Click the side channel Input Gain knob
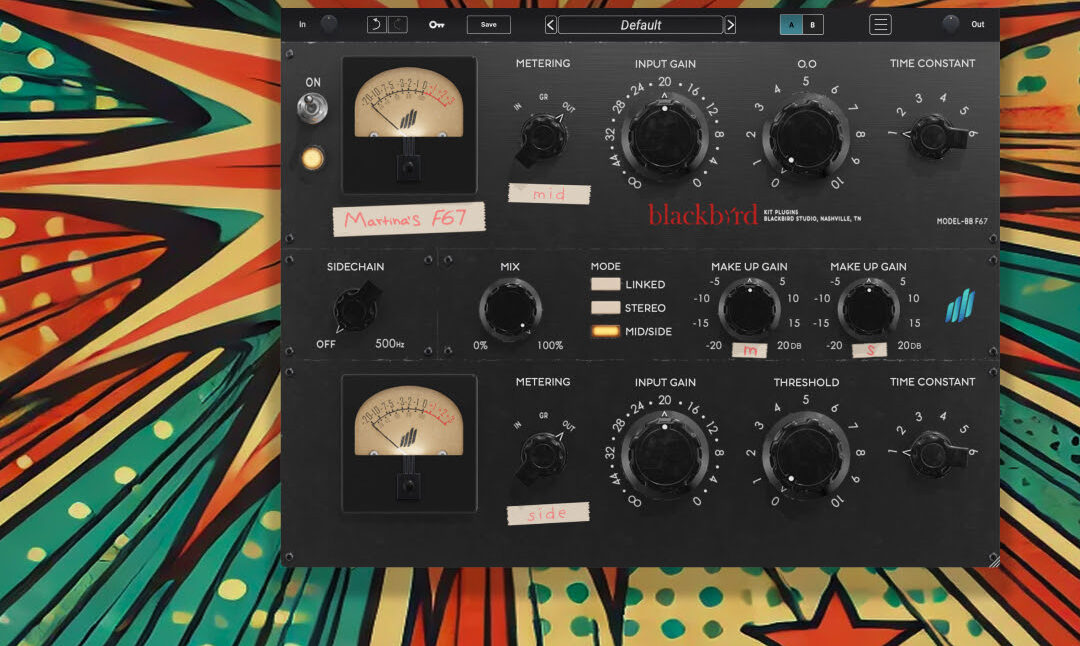Image resolution: width=1080 pixels, height=646 pixels. 665,455
